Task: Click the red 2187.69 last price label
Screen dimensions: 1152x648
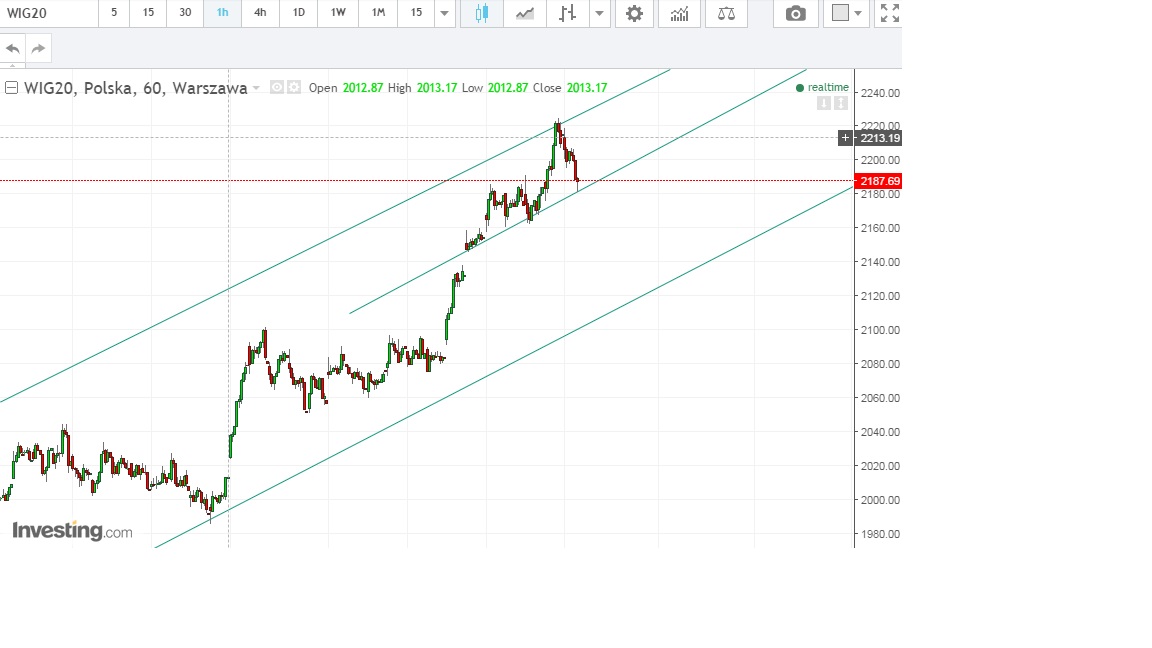Action: pyautogui.click(x=878, y=181)
